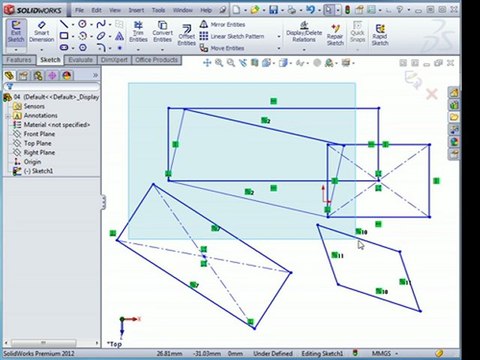Image resolution: width=480 pixels, height=360 pixels.
Task: Click the Zoom to Area view icon
Action: 231,63
